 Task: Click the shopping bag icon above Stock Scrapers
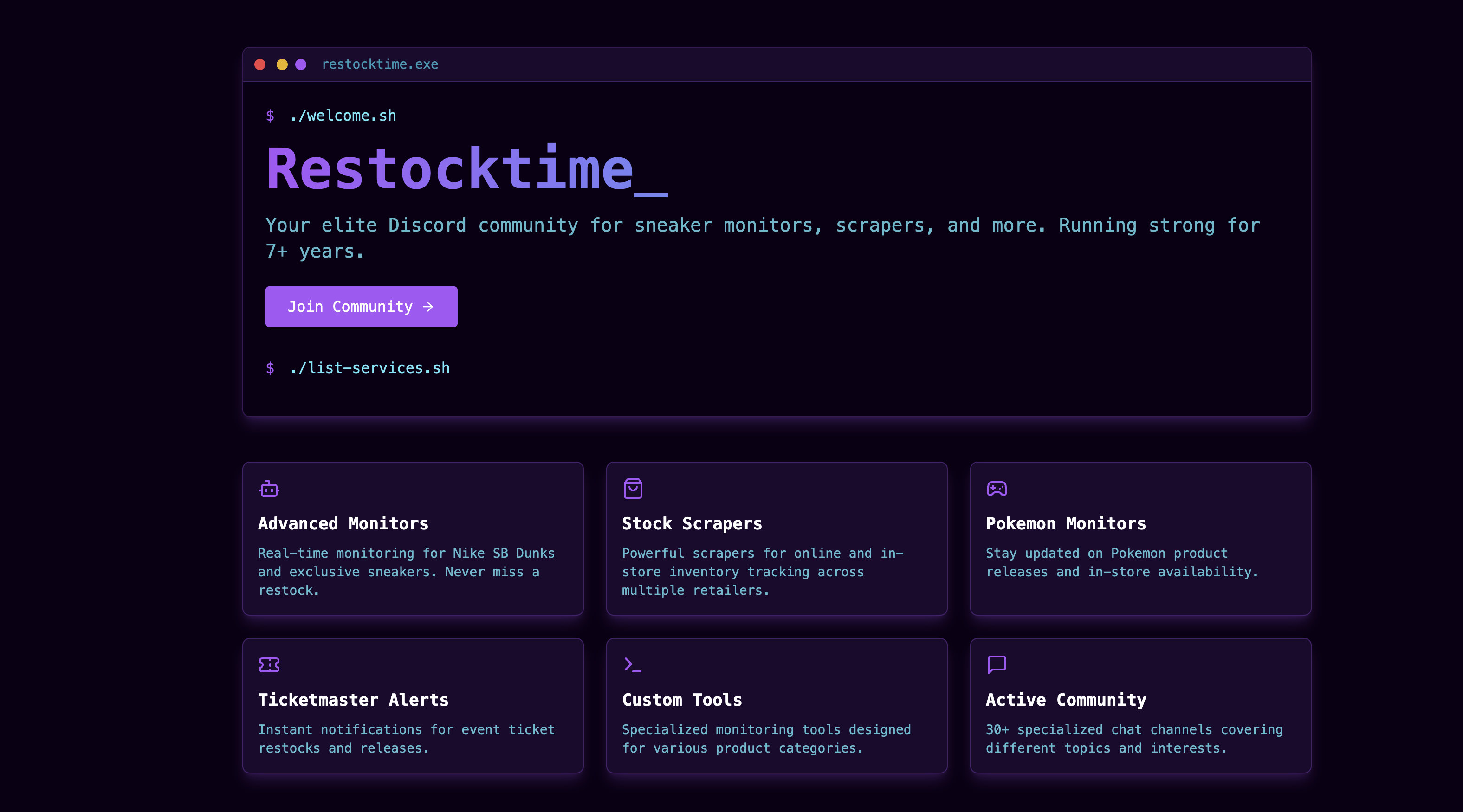coord(633,488)
